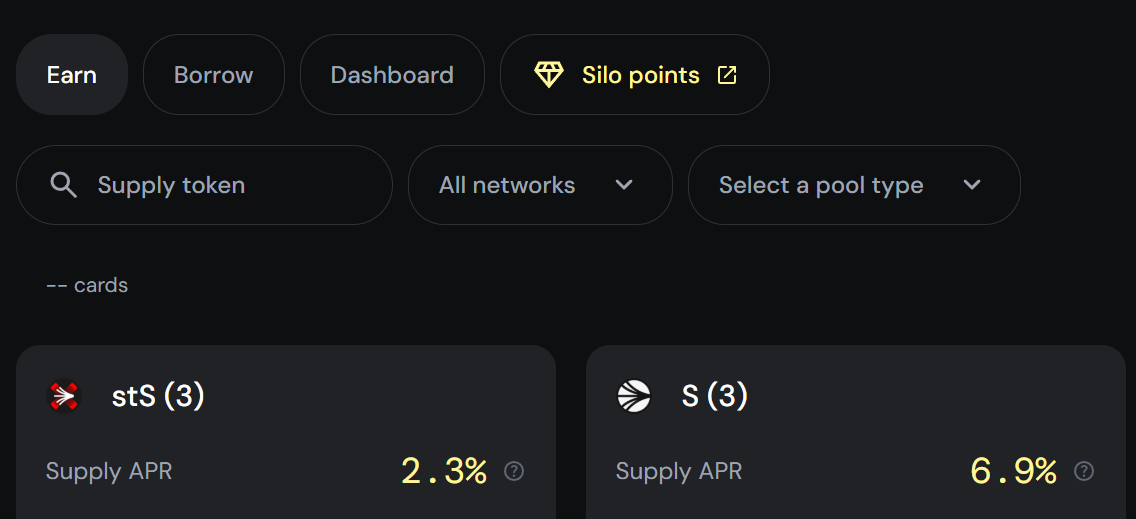Click the pool type chevron arrow
This screenshot has height=519, width=1136.
coord(972,185)
